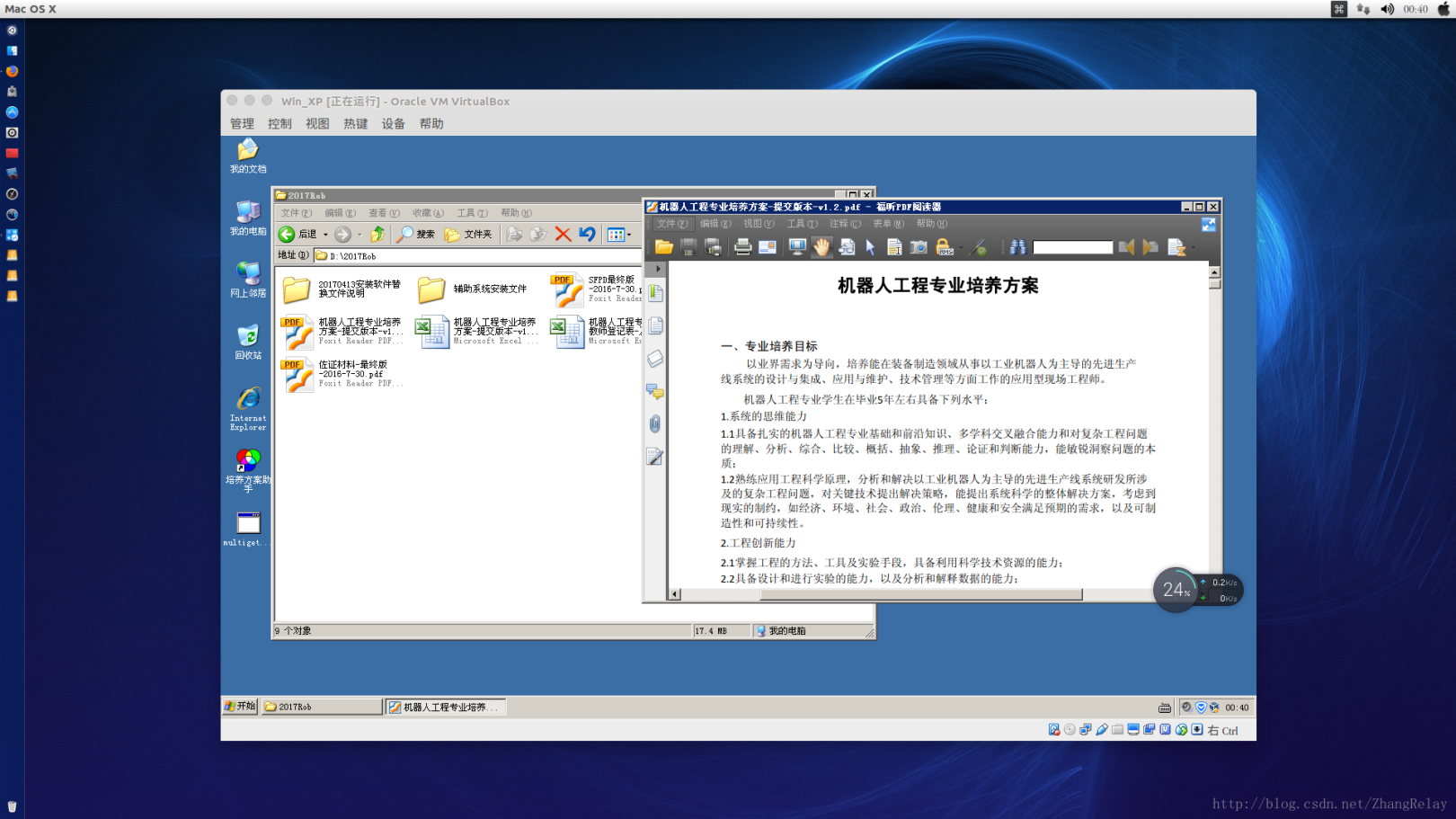The image size is (1456, 819).
Task: Click the monitor full-screen icon in Foxit toolbar
Action: pyautogui.click(x=797, y=246)
